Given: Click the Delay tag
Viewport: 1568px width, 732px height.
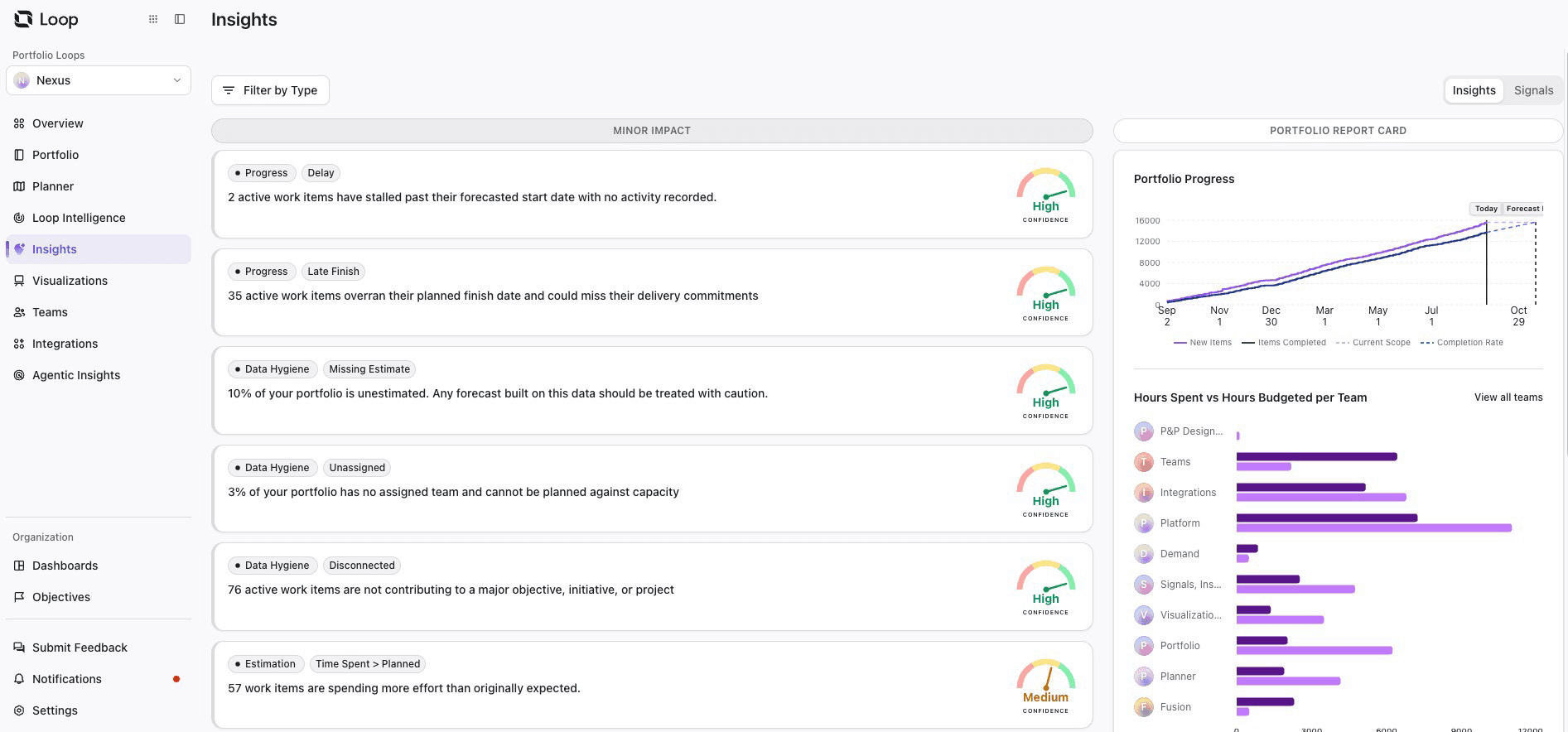Looking at the screenshot, I should [x=321, y=173].
